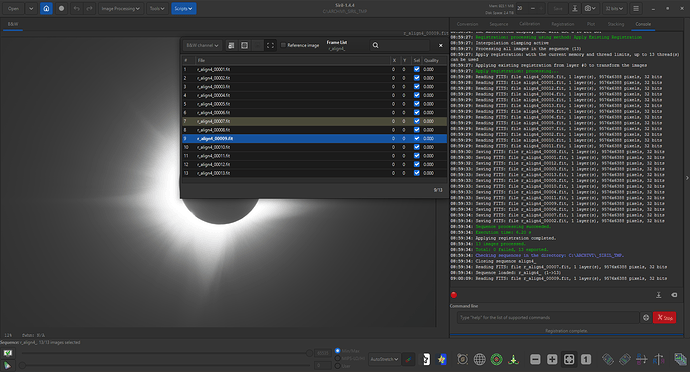Click the search magnifier in Frame List
Screen dimensions: 690x372
pos(375,45)
